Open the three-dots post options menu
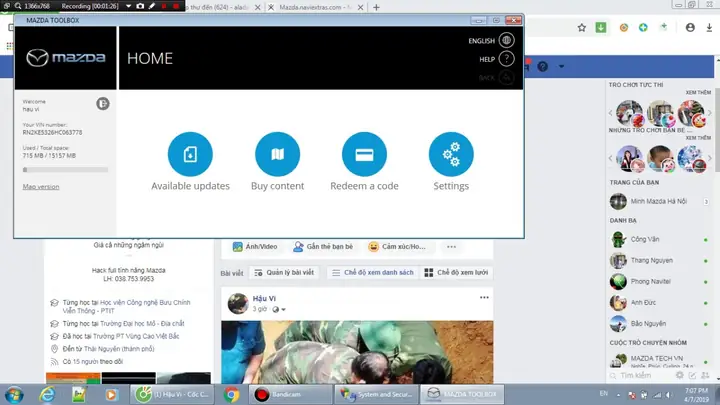Viewport: 720px width, 405px height. tap(484, 298)
